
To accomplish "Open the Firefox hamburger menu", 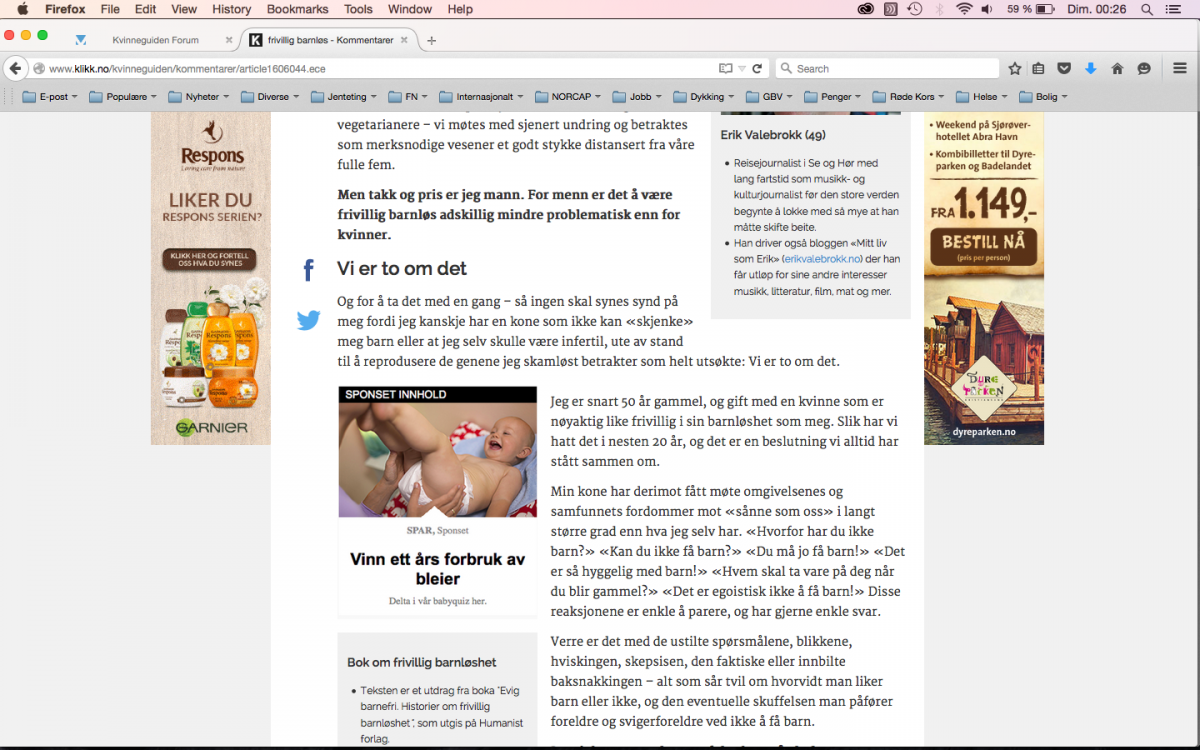I will [x=1180, y=68].
